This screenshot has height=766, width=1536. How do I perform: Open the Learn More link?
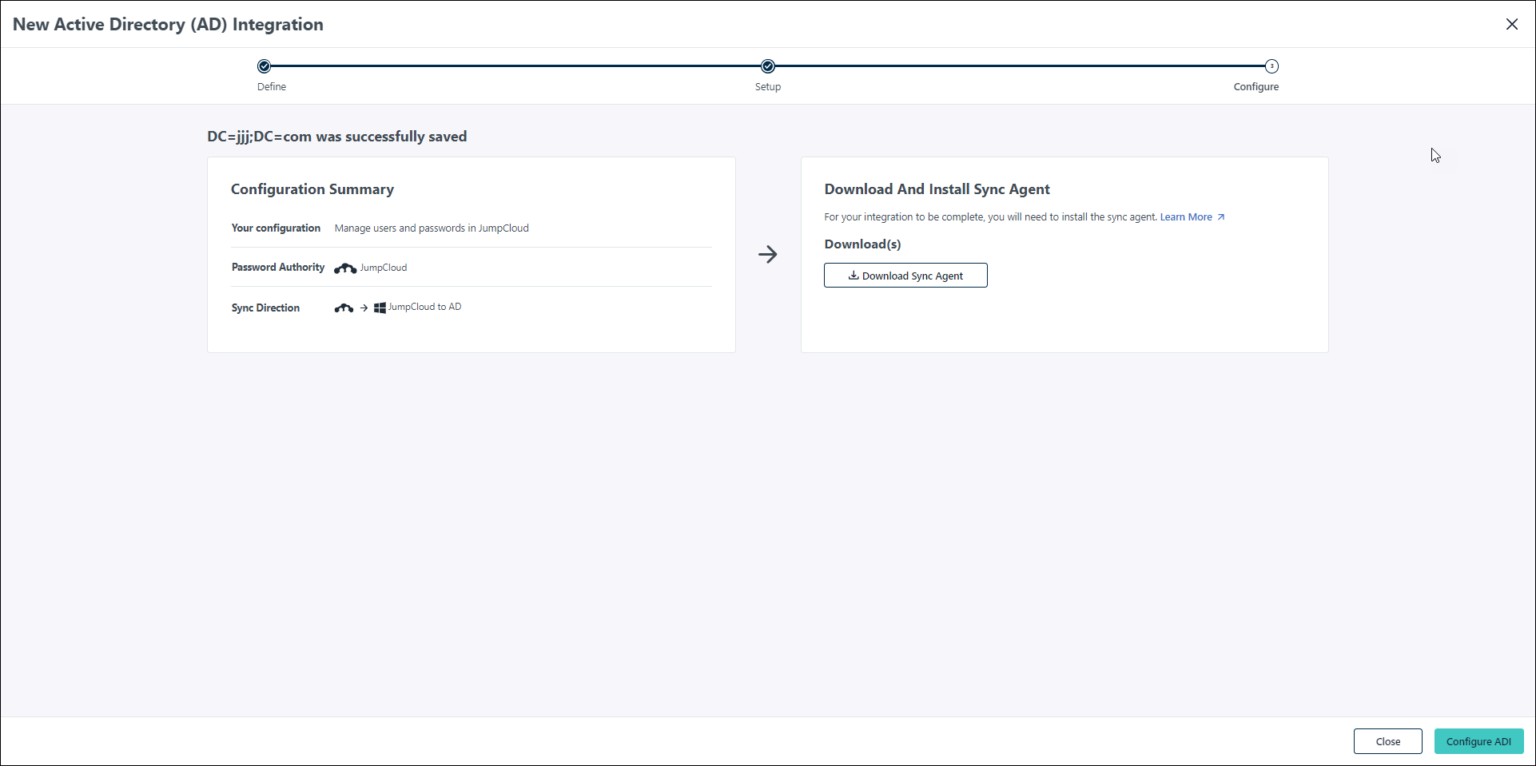[1186, 216]
